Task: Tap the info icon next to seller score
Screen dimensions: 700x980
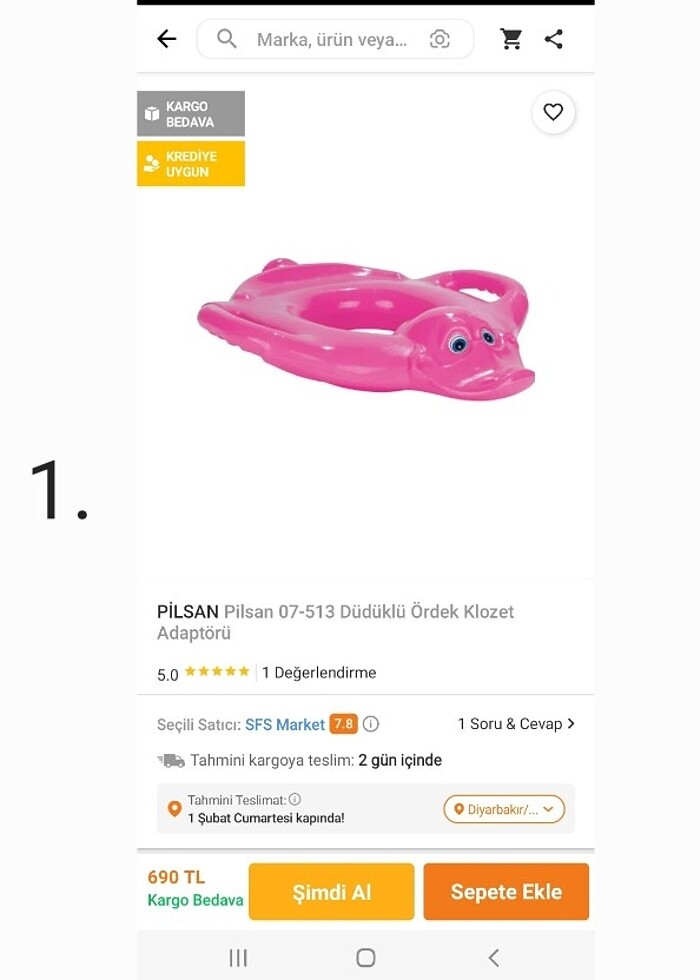Action: pos(371,724)
